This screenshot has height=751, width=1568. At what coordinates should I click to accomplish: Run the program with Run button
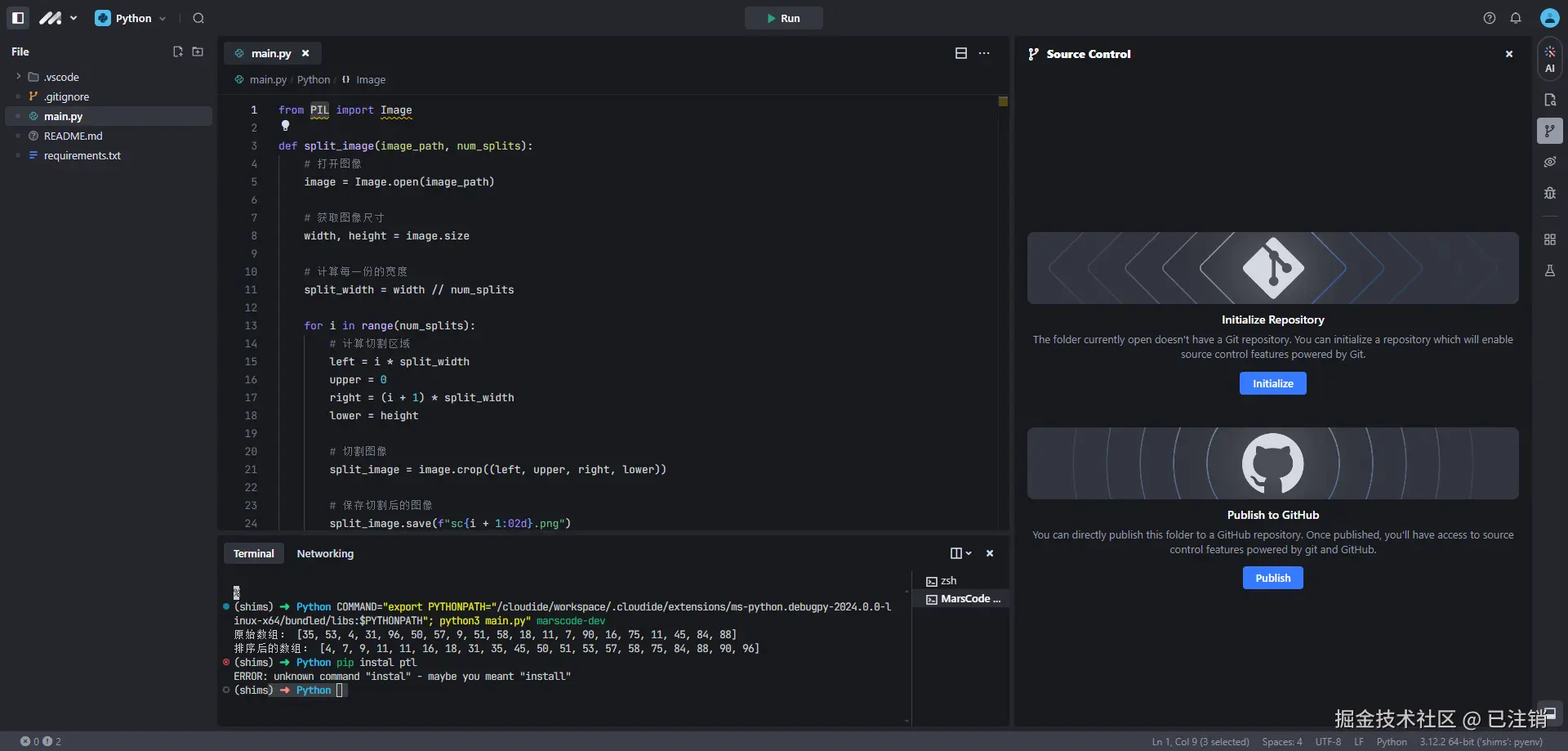(x=783, y=18)
